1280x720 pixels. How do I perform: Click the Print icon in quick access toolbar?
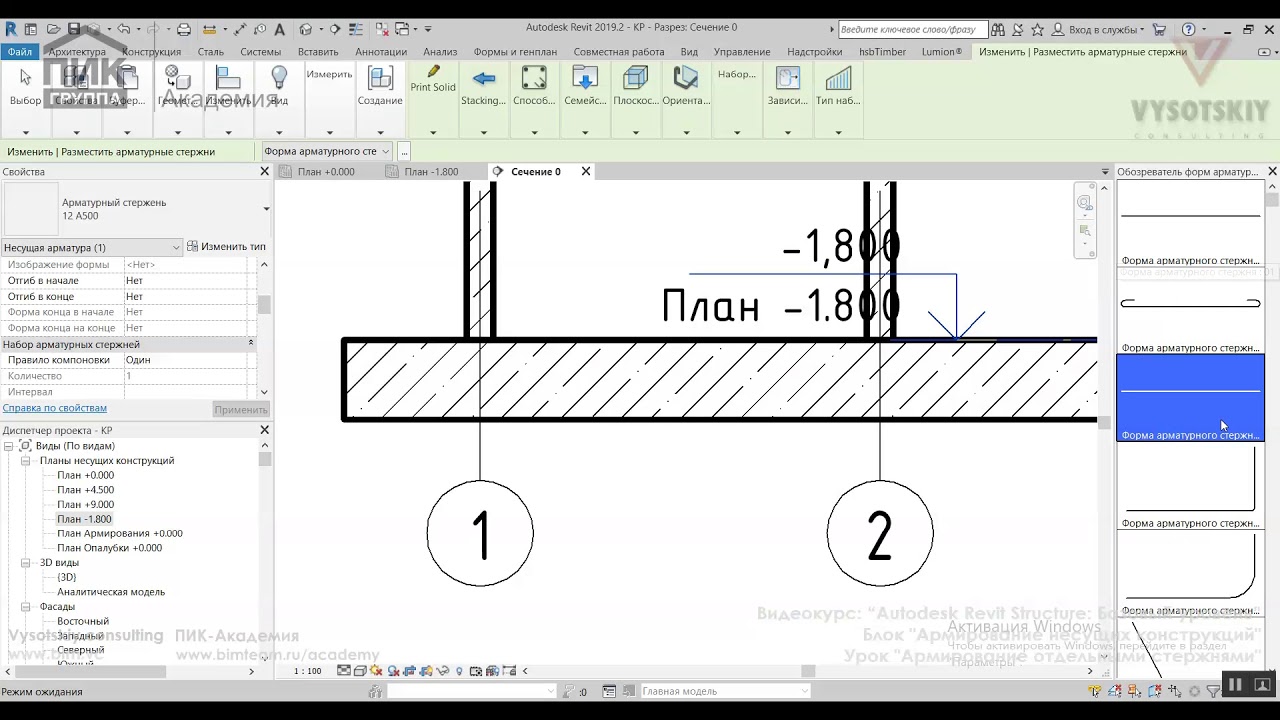click(183, 29)
